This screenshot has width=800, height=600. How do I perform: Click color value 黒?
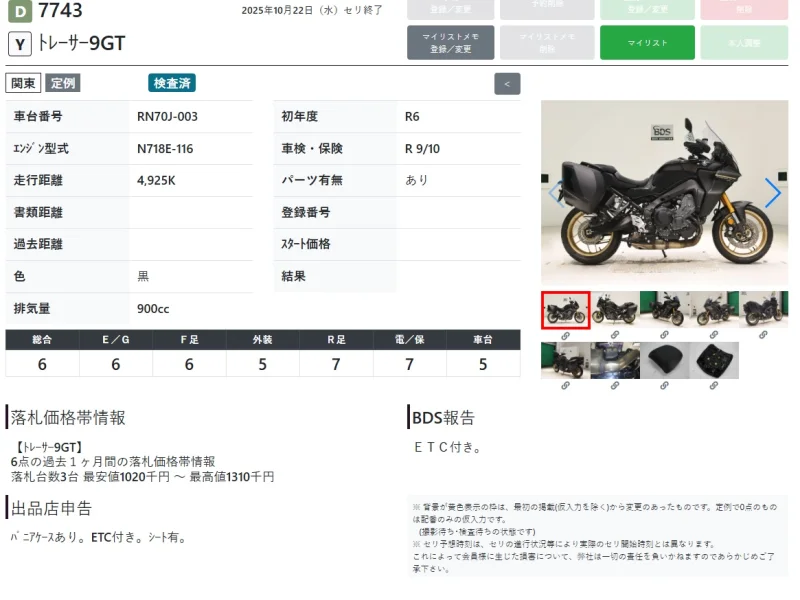(143, 277)
